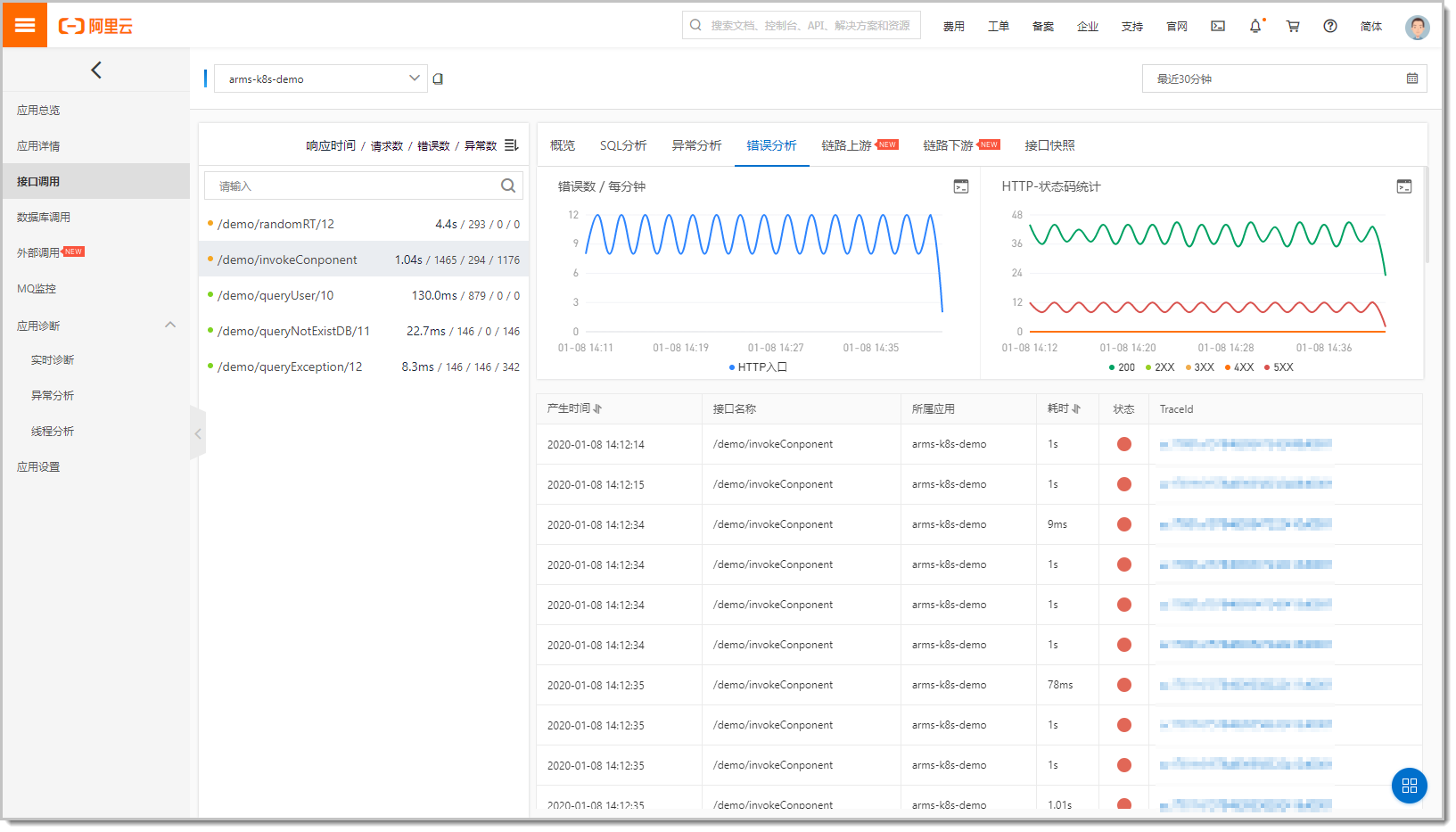Sort table by 耗时 column arrow
The width and height of the screenshot is (1456, 832).
coord(1076,408)
